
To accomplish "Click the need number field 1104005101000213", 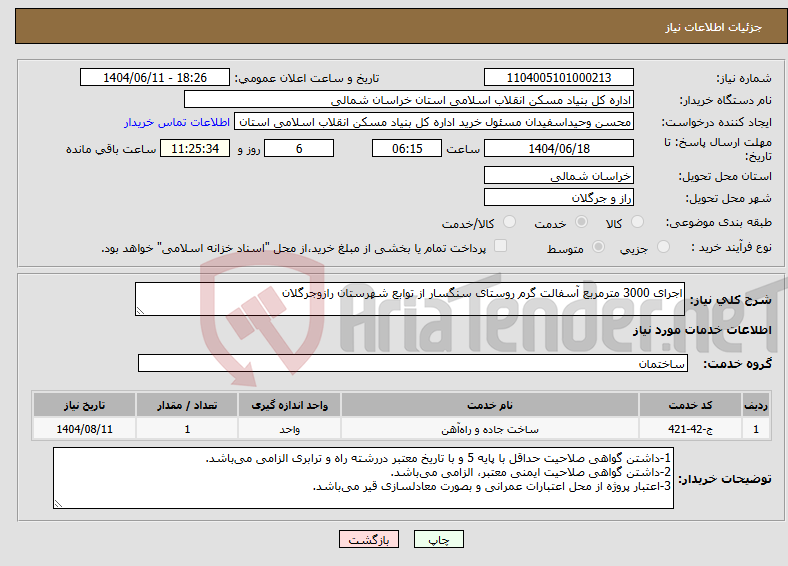I will tap(558, 77).
